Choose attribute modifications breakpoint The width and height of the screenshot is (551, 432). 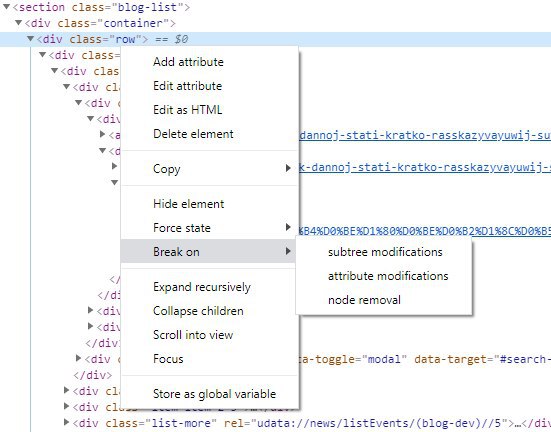pos(384,276)
